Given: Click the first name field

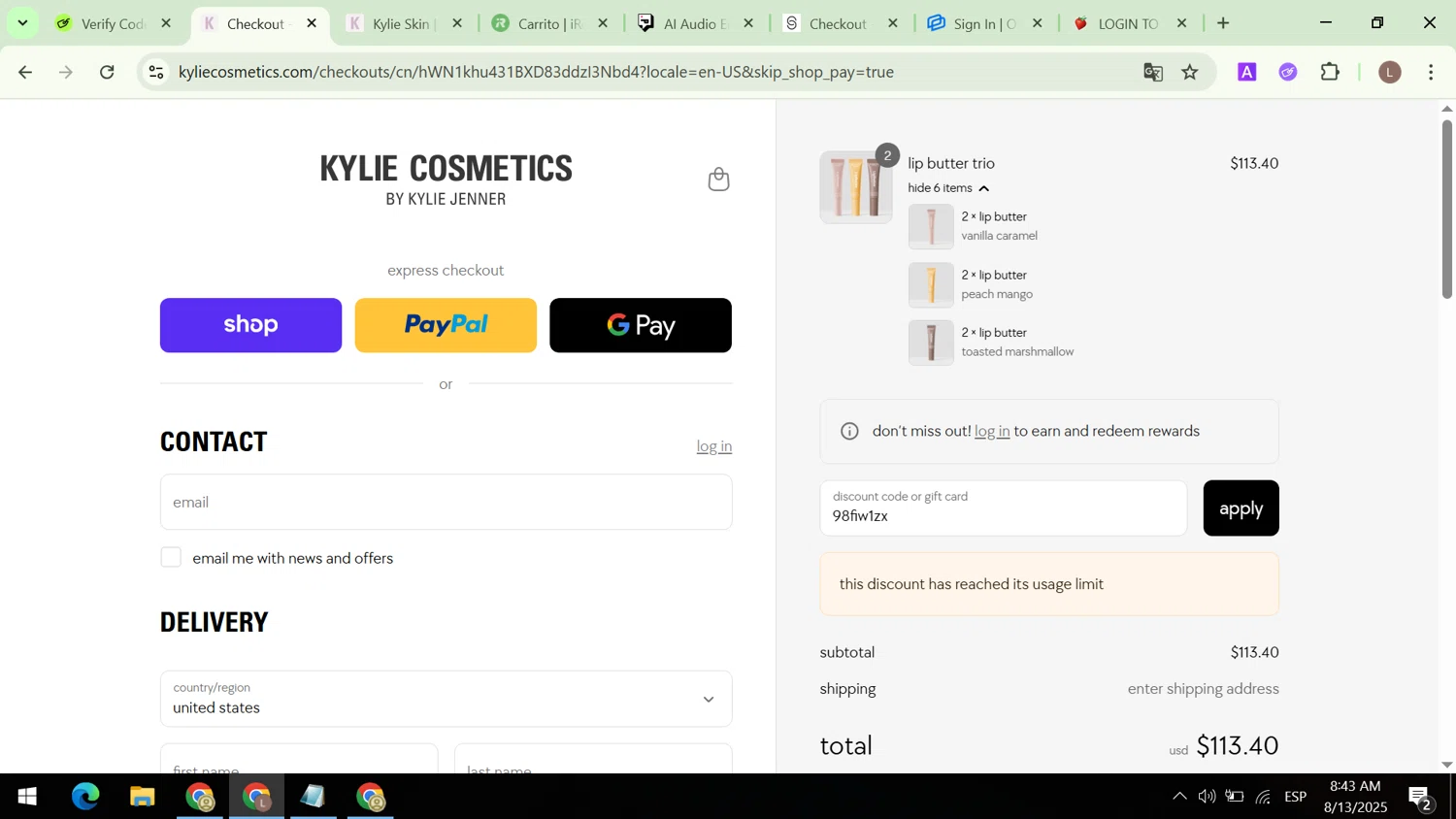Looking at the screenshot, I should click(299, 759).
